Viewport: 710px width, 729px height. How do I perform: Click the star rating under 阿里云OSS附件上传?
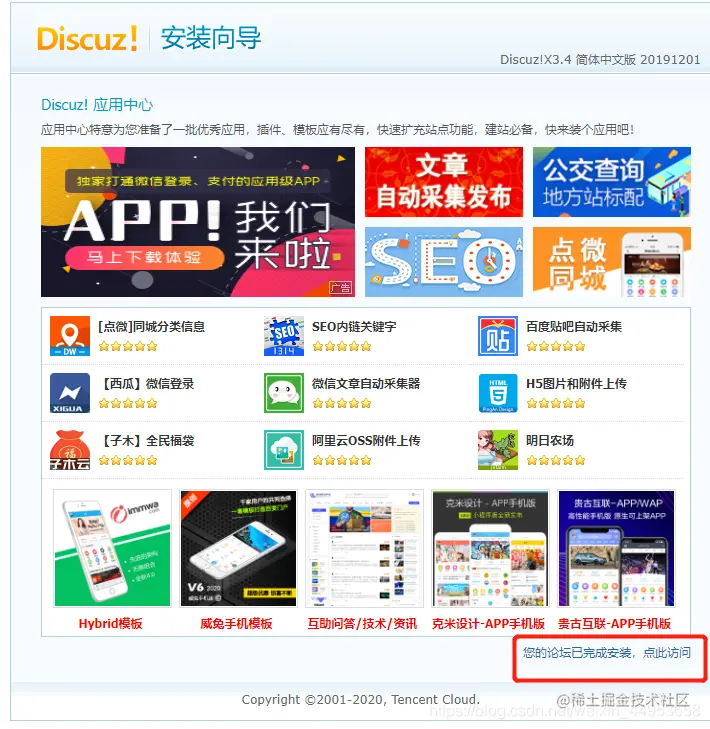[x=342, y=461]
